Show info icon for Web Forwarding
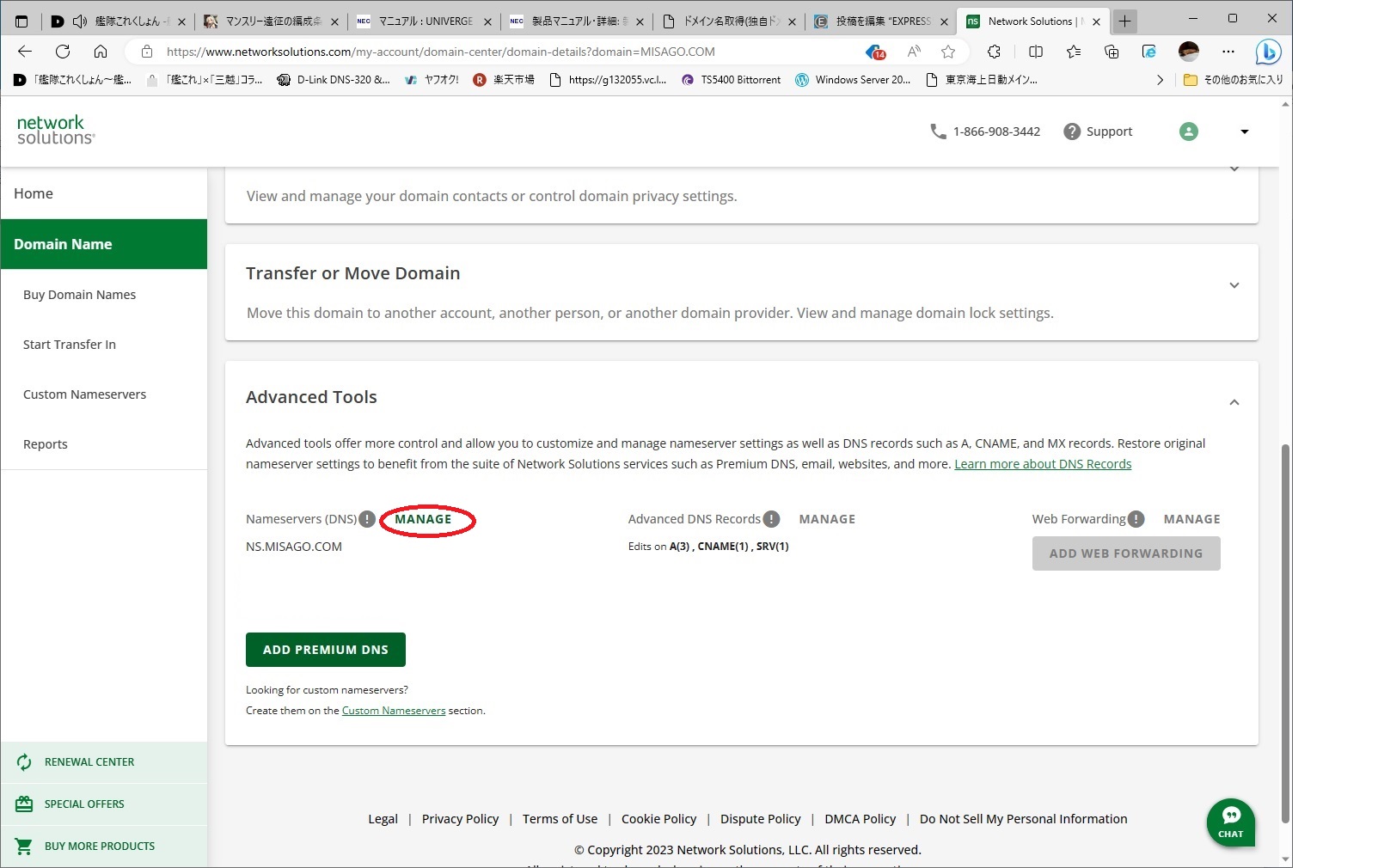Viewport: 1378px width, 868px height. click(1136, 519)
